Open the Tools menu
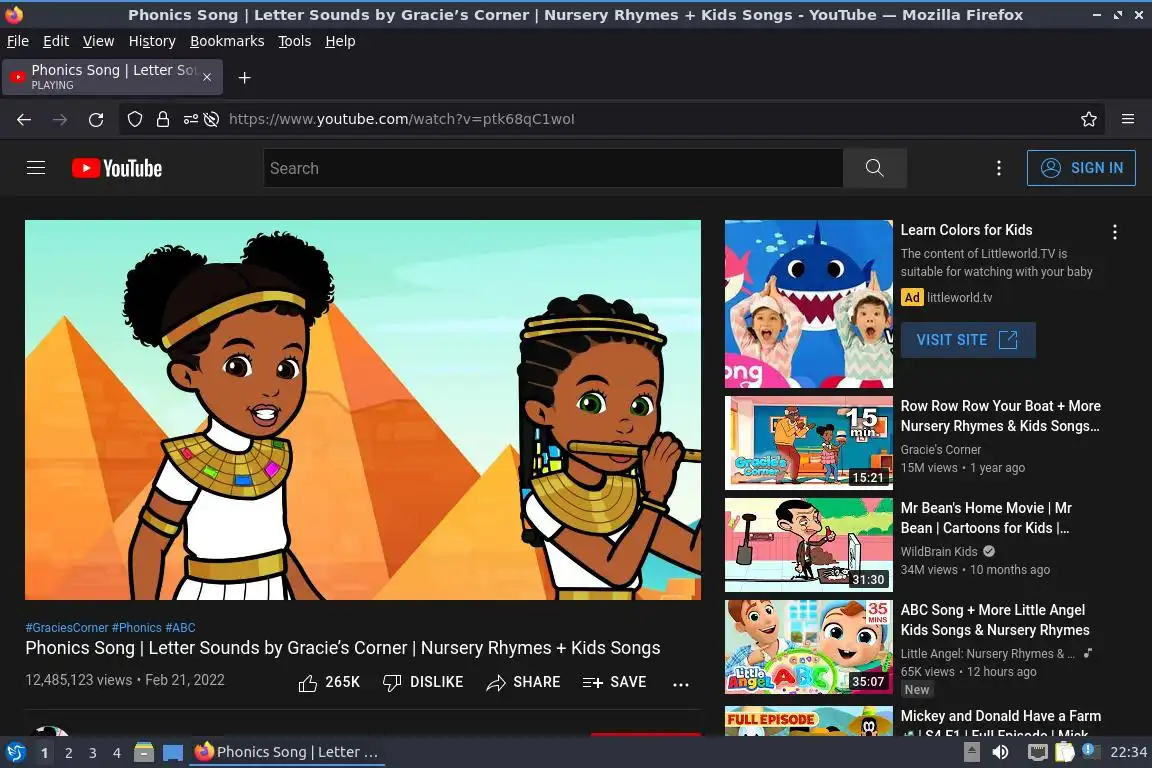 point(295,41)
